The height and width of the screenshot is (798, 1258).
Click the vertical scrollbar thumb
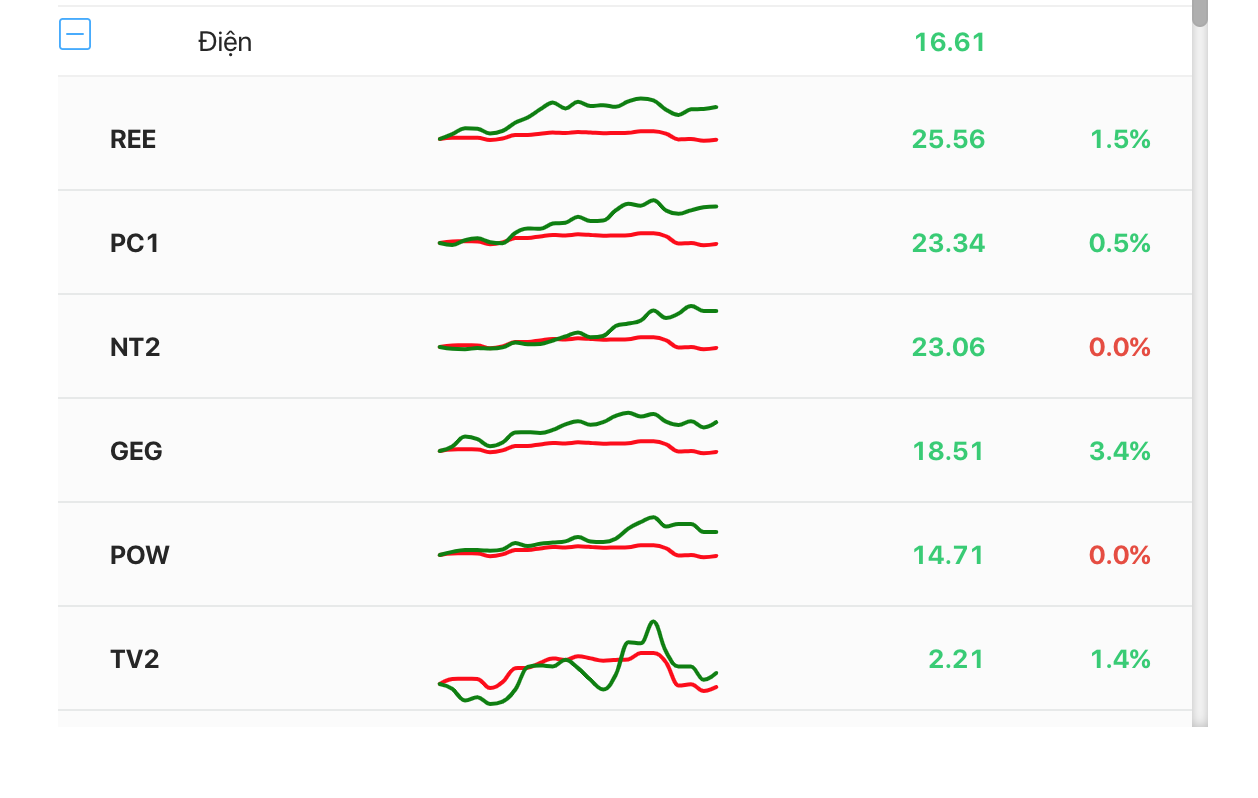tap(1200, 12)
